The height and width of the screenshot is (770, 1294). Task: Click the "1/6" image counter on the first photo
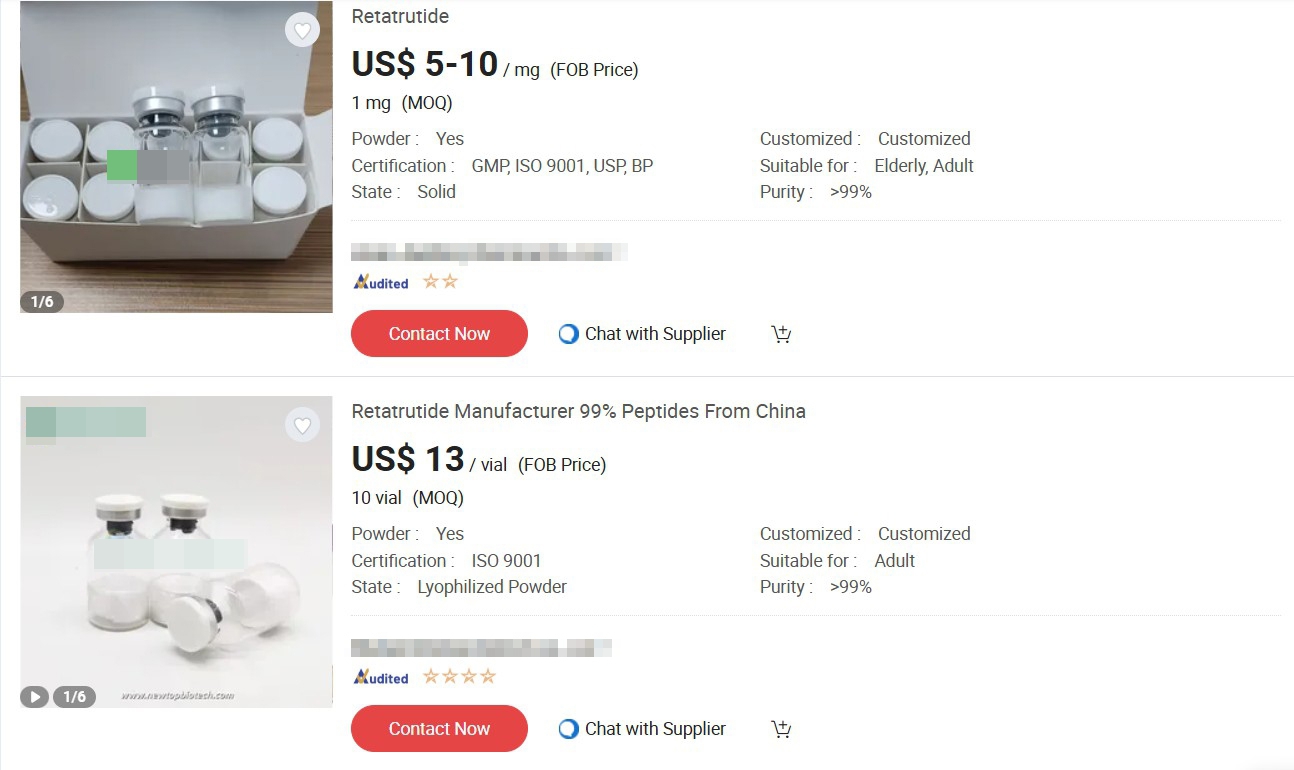tap(42, 300)
